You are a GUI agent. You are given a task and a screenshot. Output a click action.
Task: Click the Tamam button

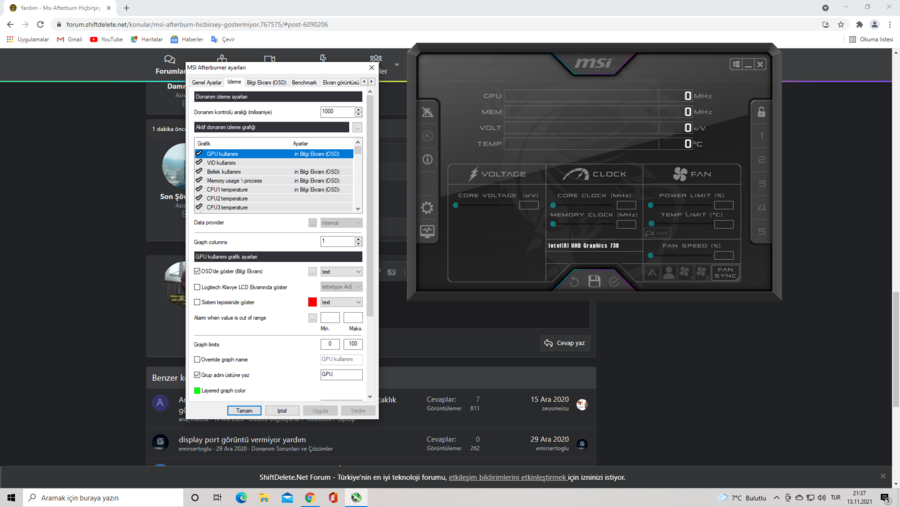point(244,411)
